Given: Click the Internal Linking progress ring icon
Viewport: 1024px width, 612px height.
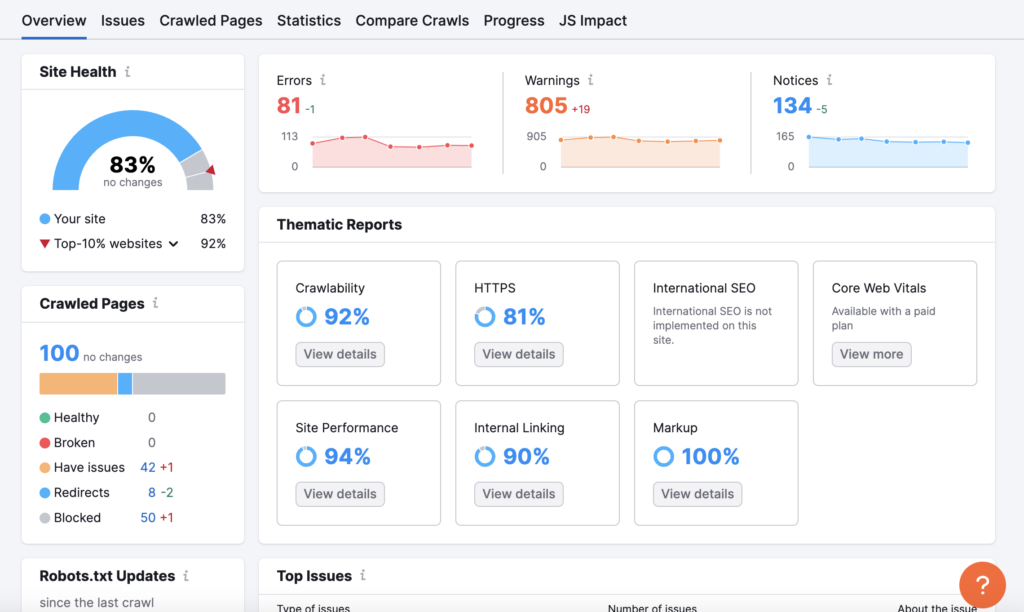Looking at the screenshot, I should (485, 456).
